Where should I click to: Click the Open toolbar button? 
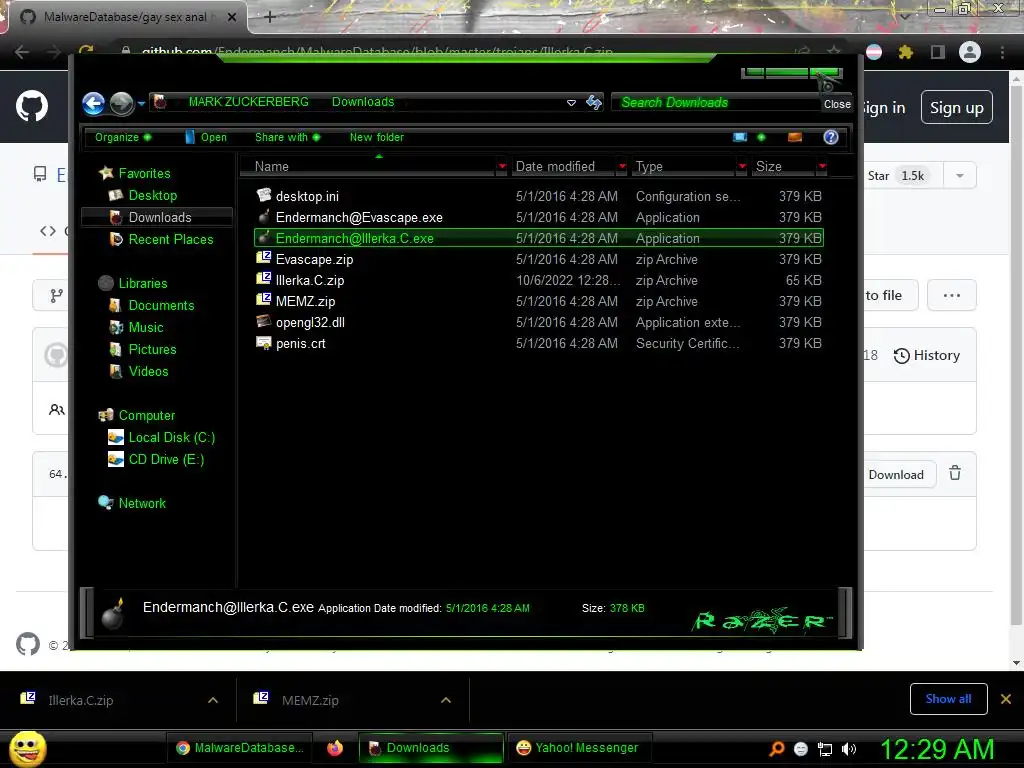[206, 137]
